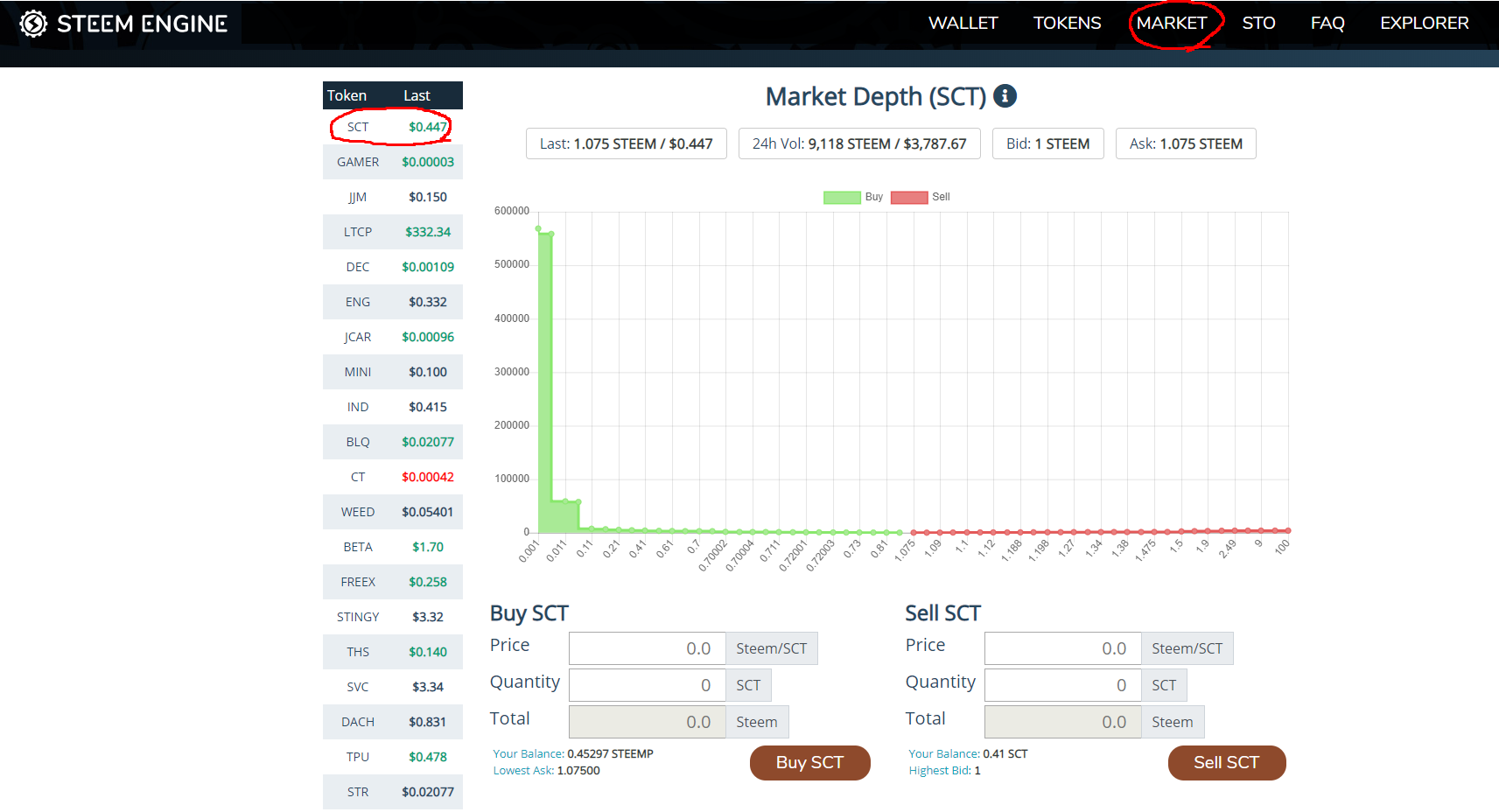Toggle the Sell legend swatch
The width and height of the screenshot is (1499, 812).
pos(909,197)
